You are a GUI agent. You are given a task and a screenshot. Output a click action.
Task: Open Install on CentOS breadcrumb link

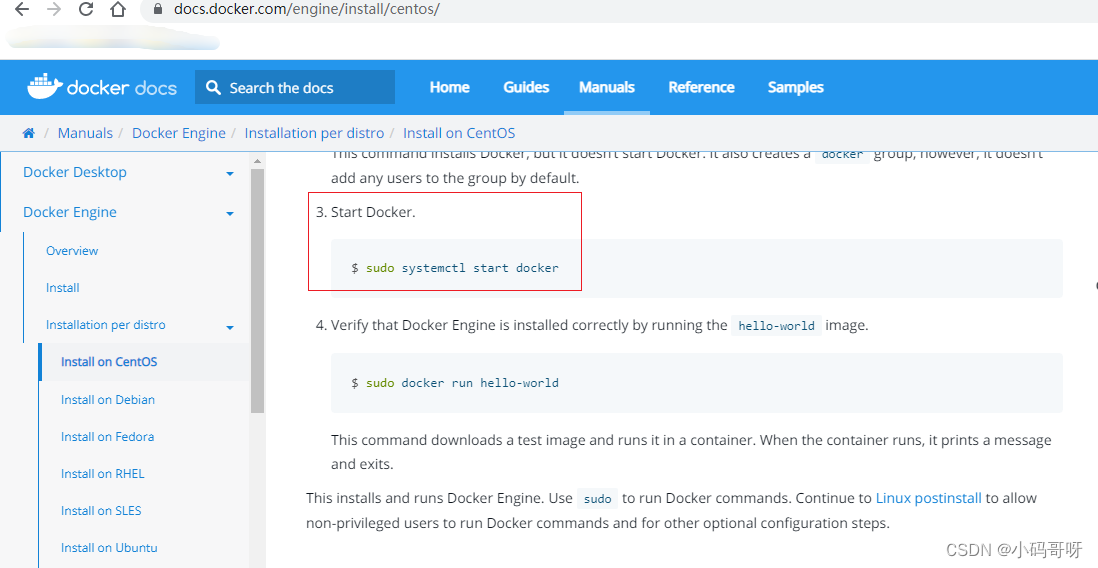click(459, 133)
